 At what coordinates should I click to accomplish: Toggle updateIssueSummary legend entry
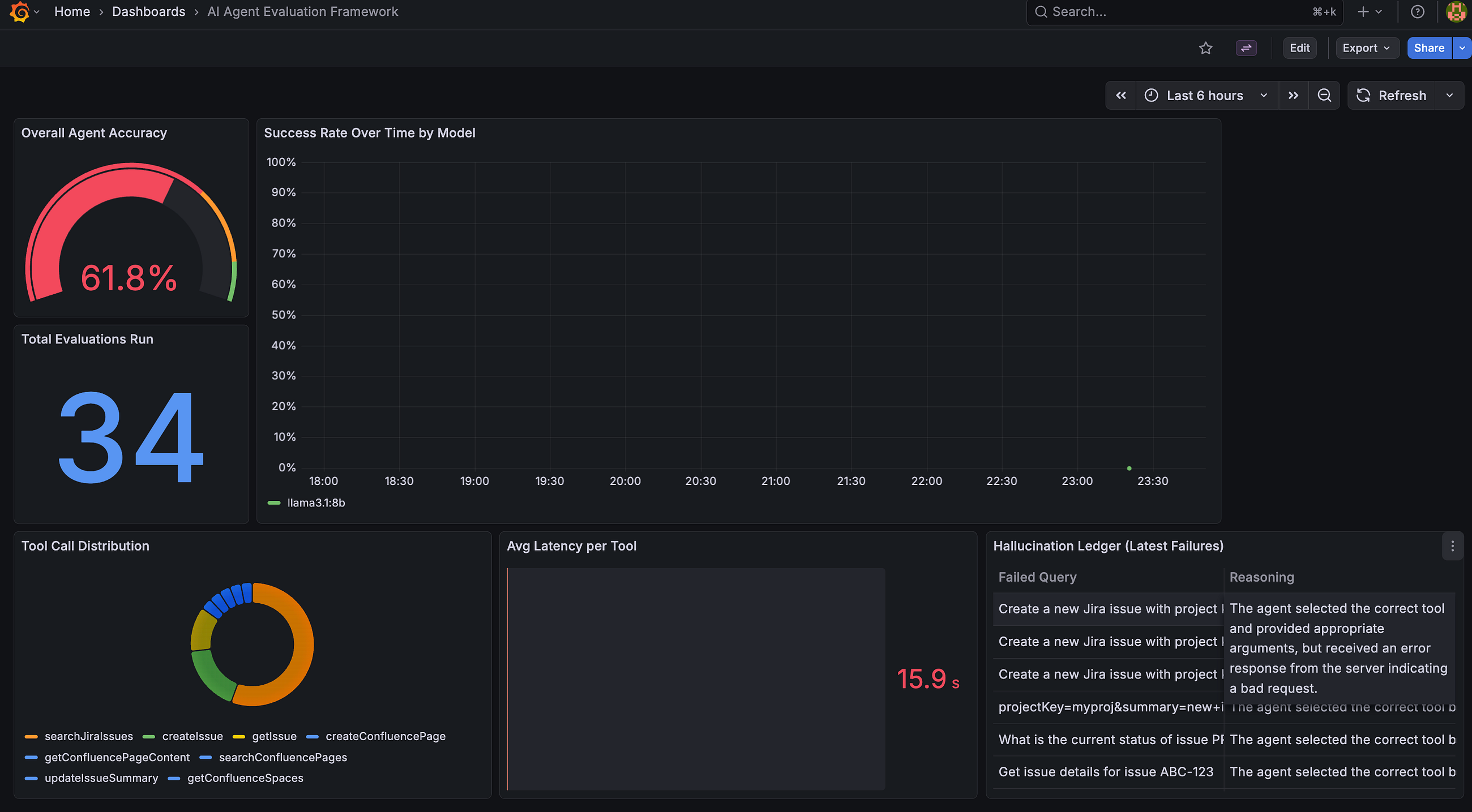pos(101,778)
